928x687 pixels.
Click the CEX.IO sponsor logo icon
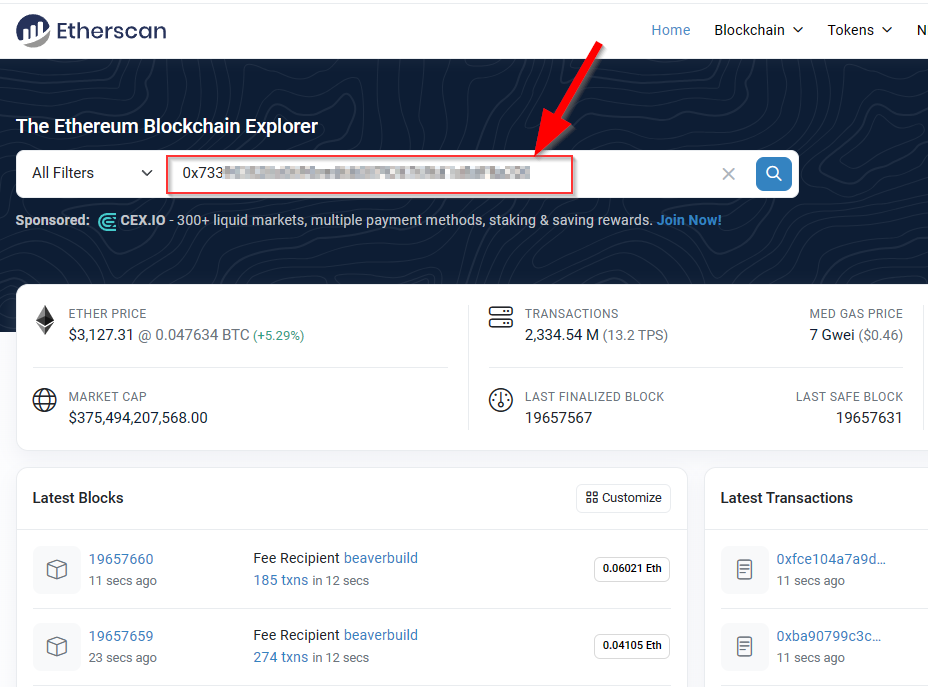[x=107, y=221]
